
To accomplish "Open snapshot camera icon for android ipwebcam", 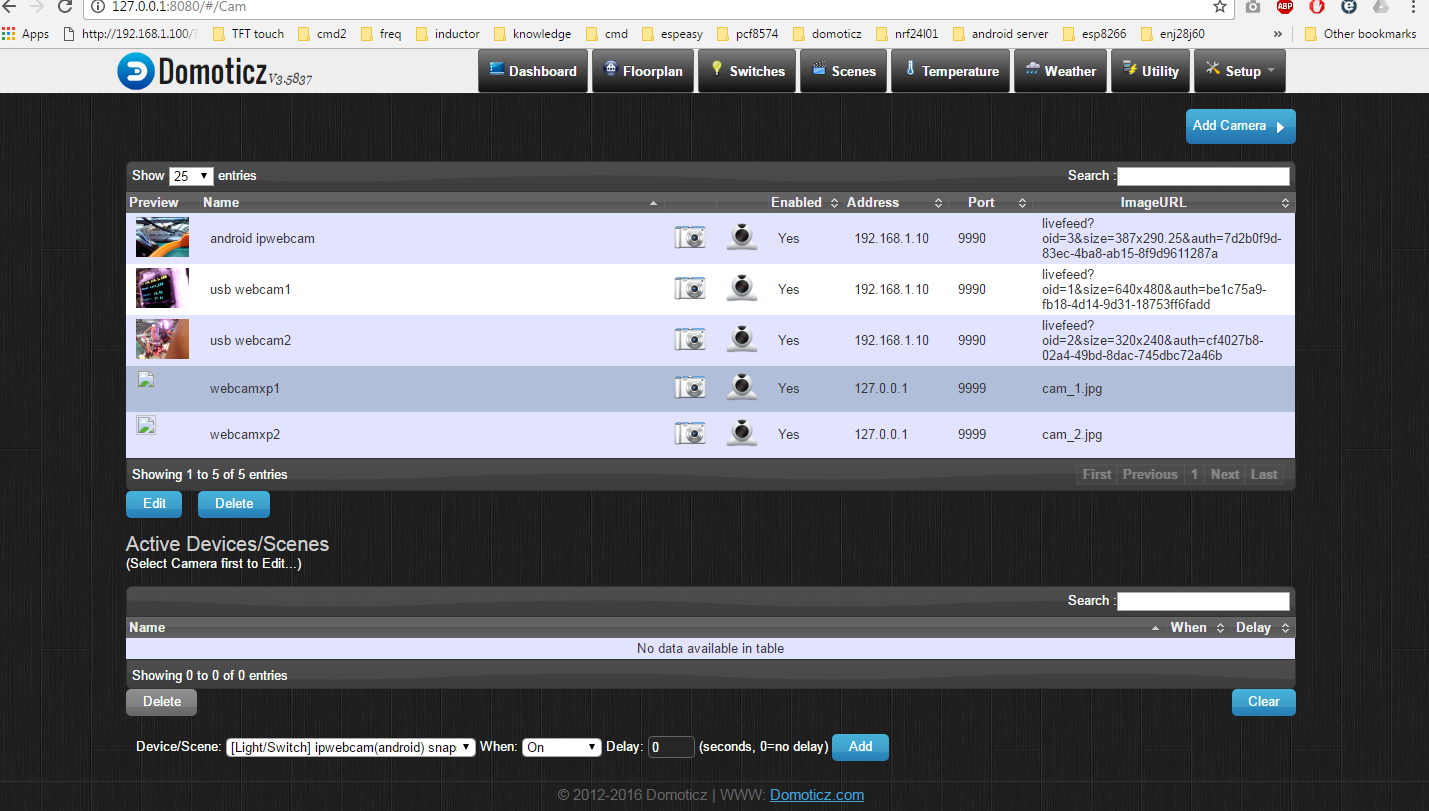I will tap(690, 238).
